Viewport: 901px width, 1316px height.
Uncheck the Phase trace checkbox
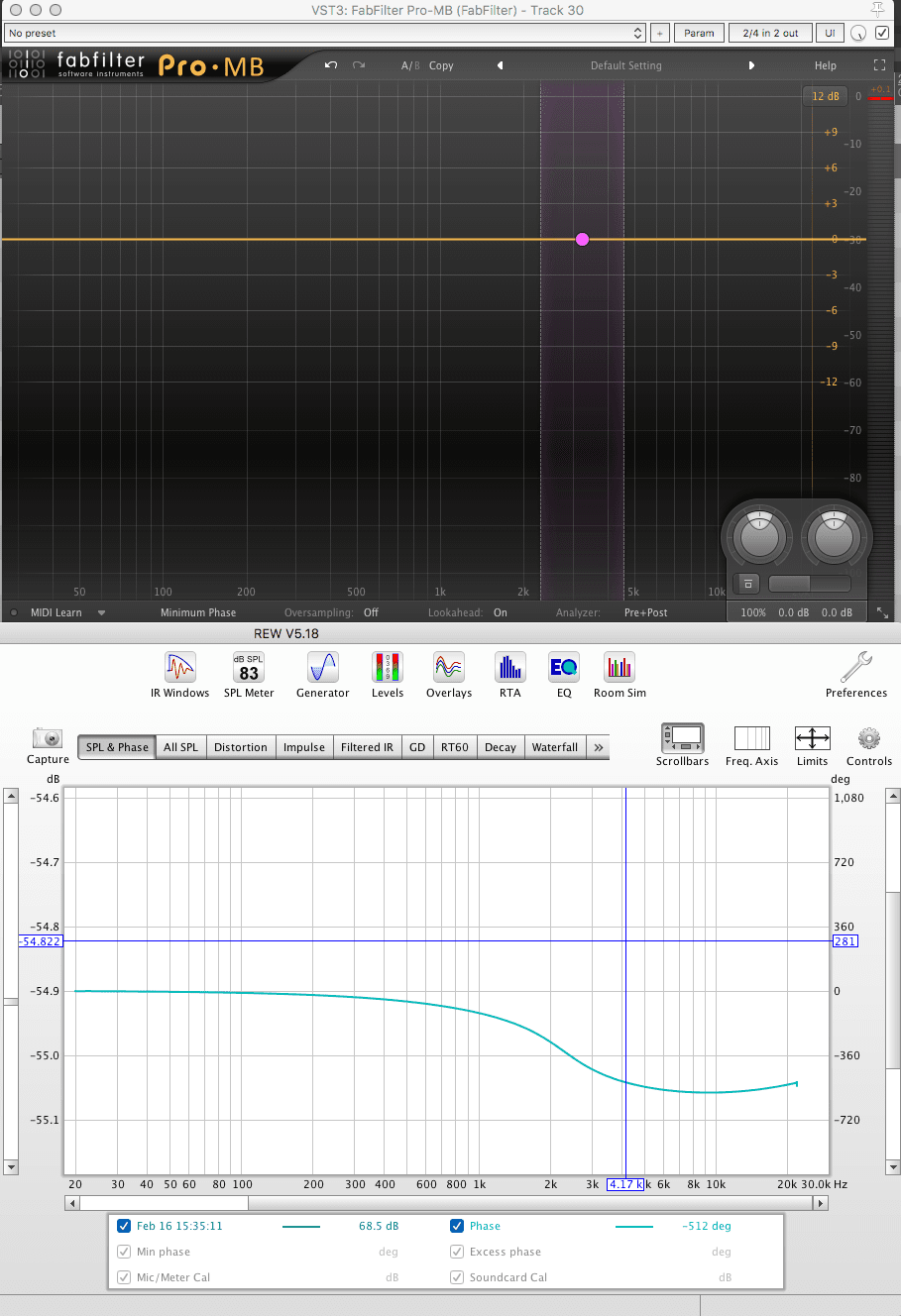[457, 1226]
